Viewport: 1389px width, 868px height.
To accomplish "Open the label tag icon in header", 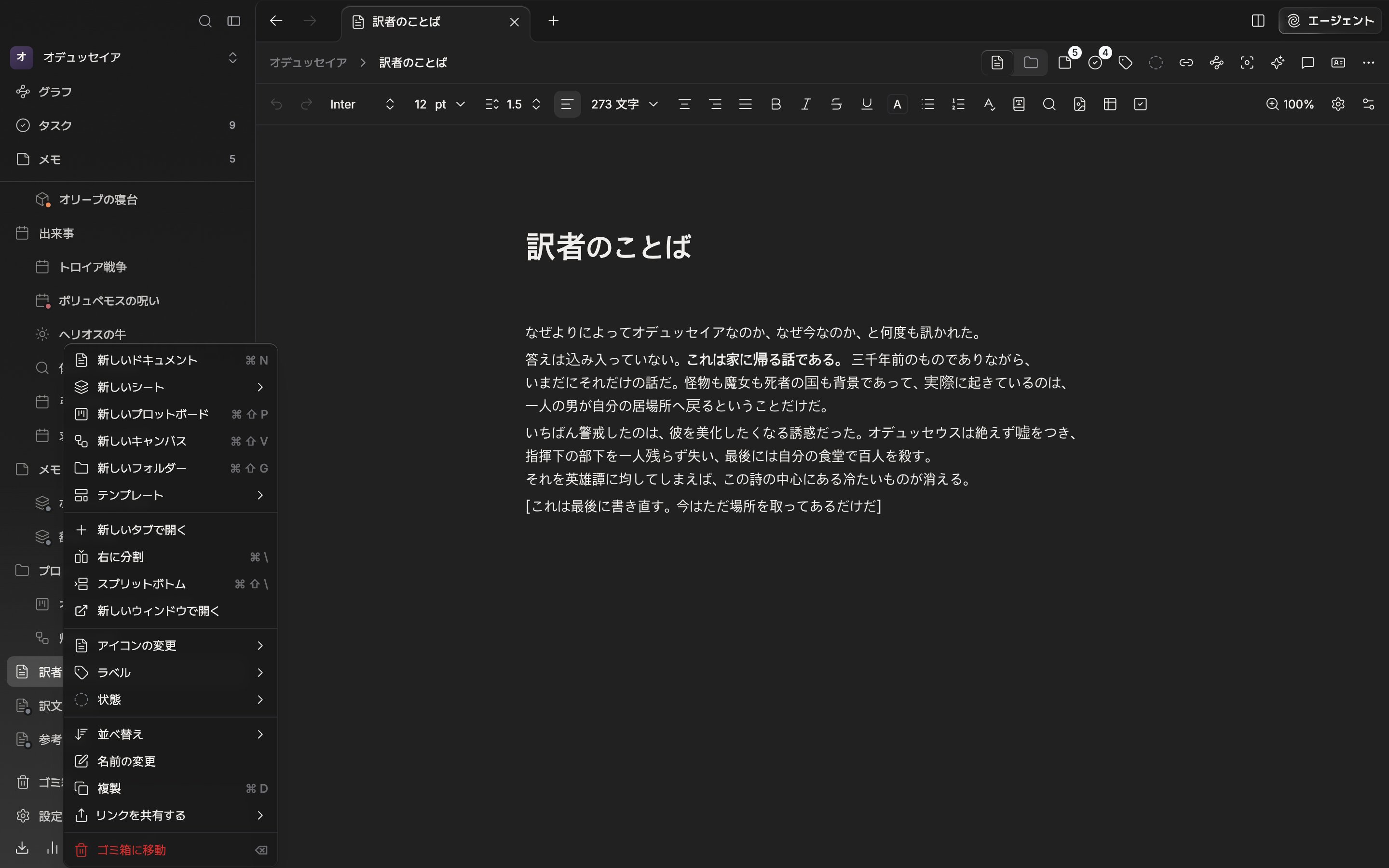I will pos(1126,63).
